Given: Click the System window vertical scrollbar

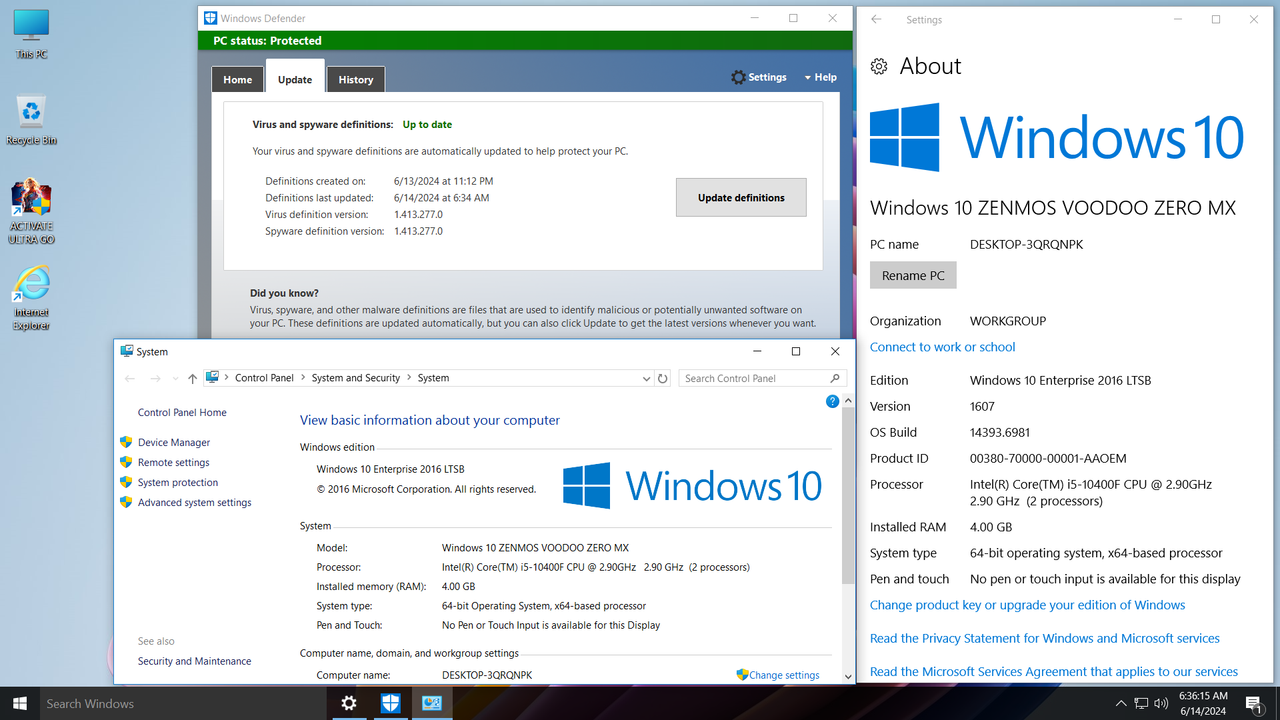Looking at the screenshot, I should (x=849, y=496).
